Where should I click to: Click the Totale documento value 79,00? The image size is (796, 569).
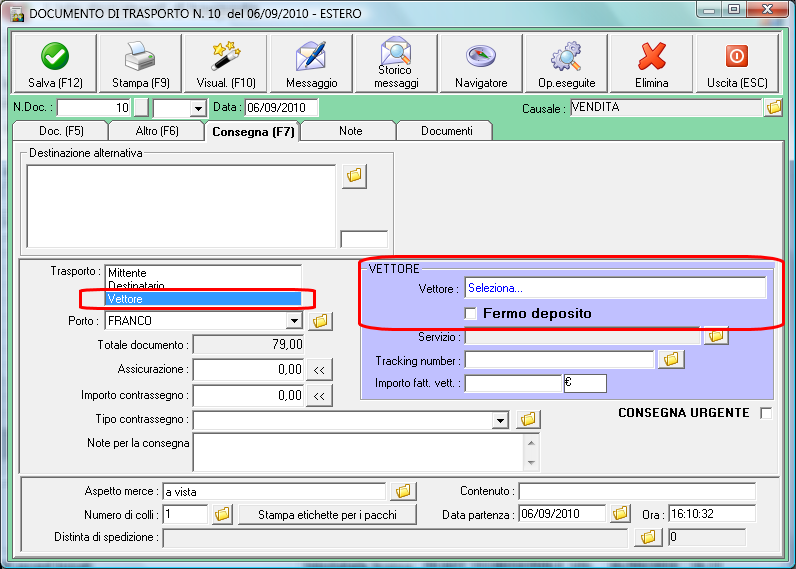click(249, 345)
